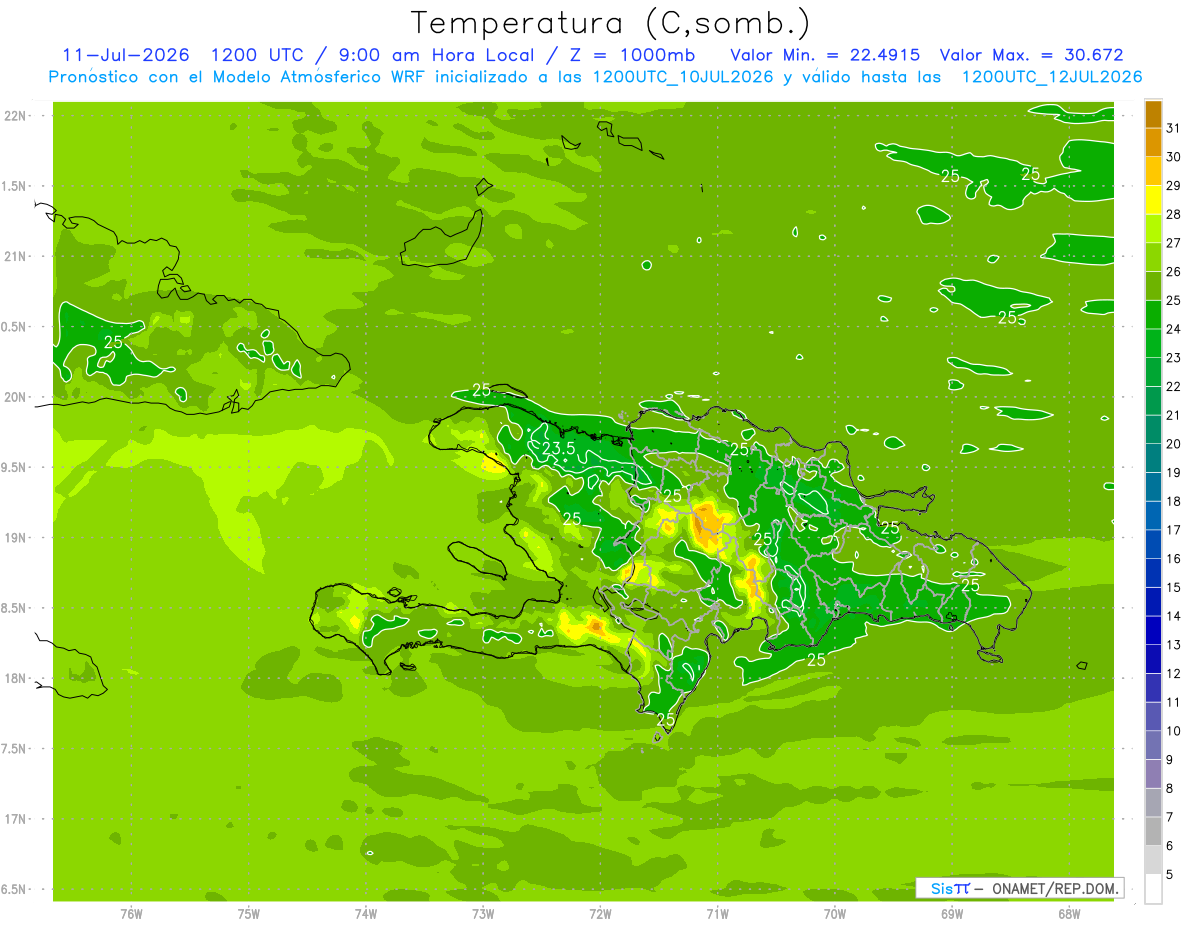Pick legend swatch between 16 and 17
The image size is (1200, 927).
coord(1153,544)
